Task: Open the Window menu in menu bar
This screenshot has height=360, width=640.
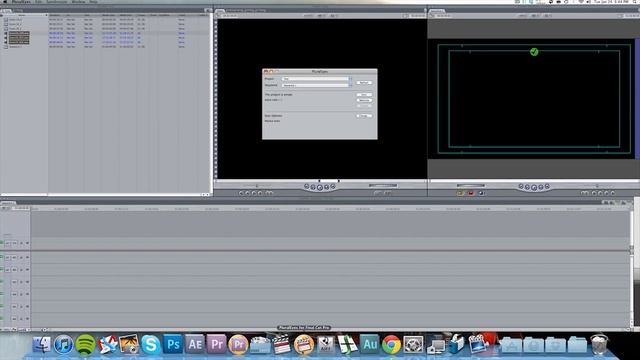Action: tap(78, 2)
